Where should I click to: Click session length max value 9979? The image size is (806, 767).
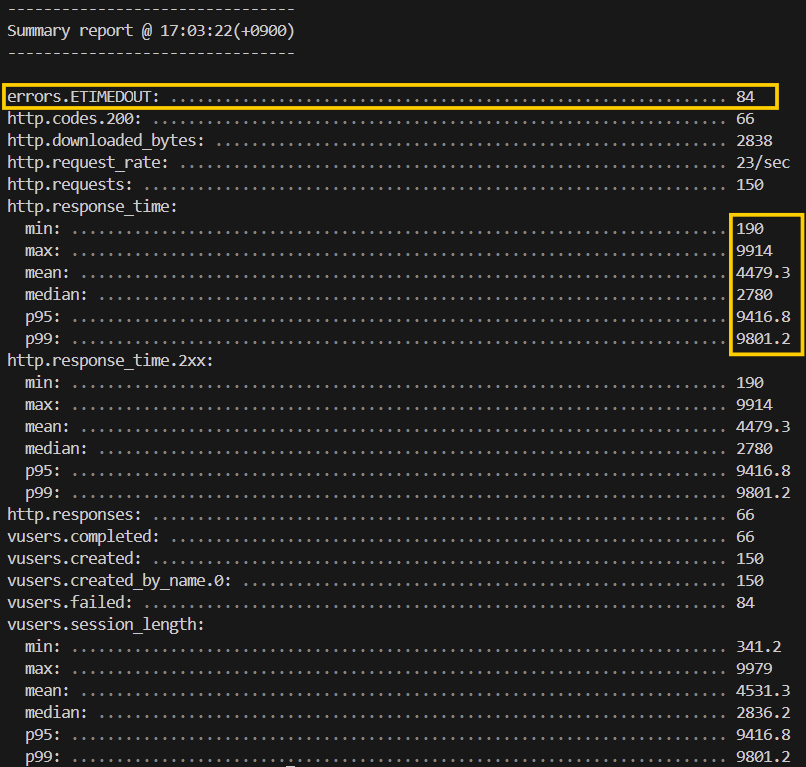(x=754, y=669)
